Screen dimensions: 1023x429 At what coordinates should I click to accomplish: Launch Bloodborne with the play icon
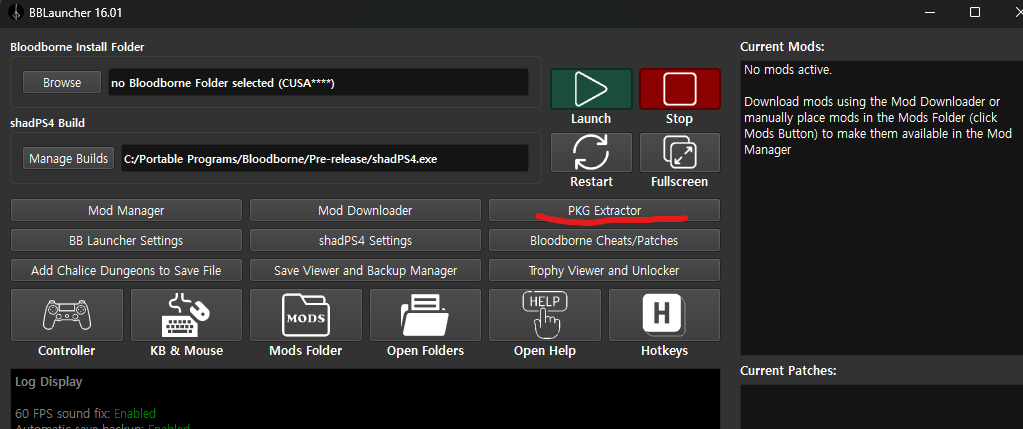coord(591,89)
